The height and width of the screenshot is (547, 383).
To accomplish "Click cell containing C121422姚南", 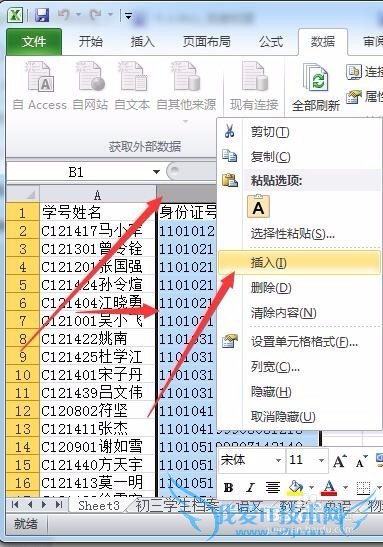I will coord(98,338).
